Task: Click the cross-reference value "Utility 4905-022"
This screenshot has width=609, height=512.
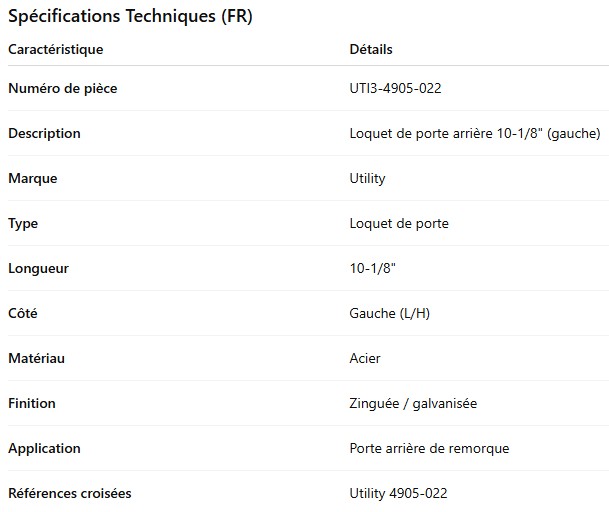Action: click(398, 493)
